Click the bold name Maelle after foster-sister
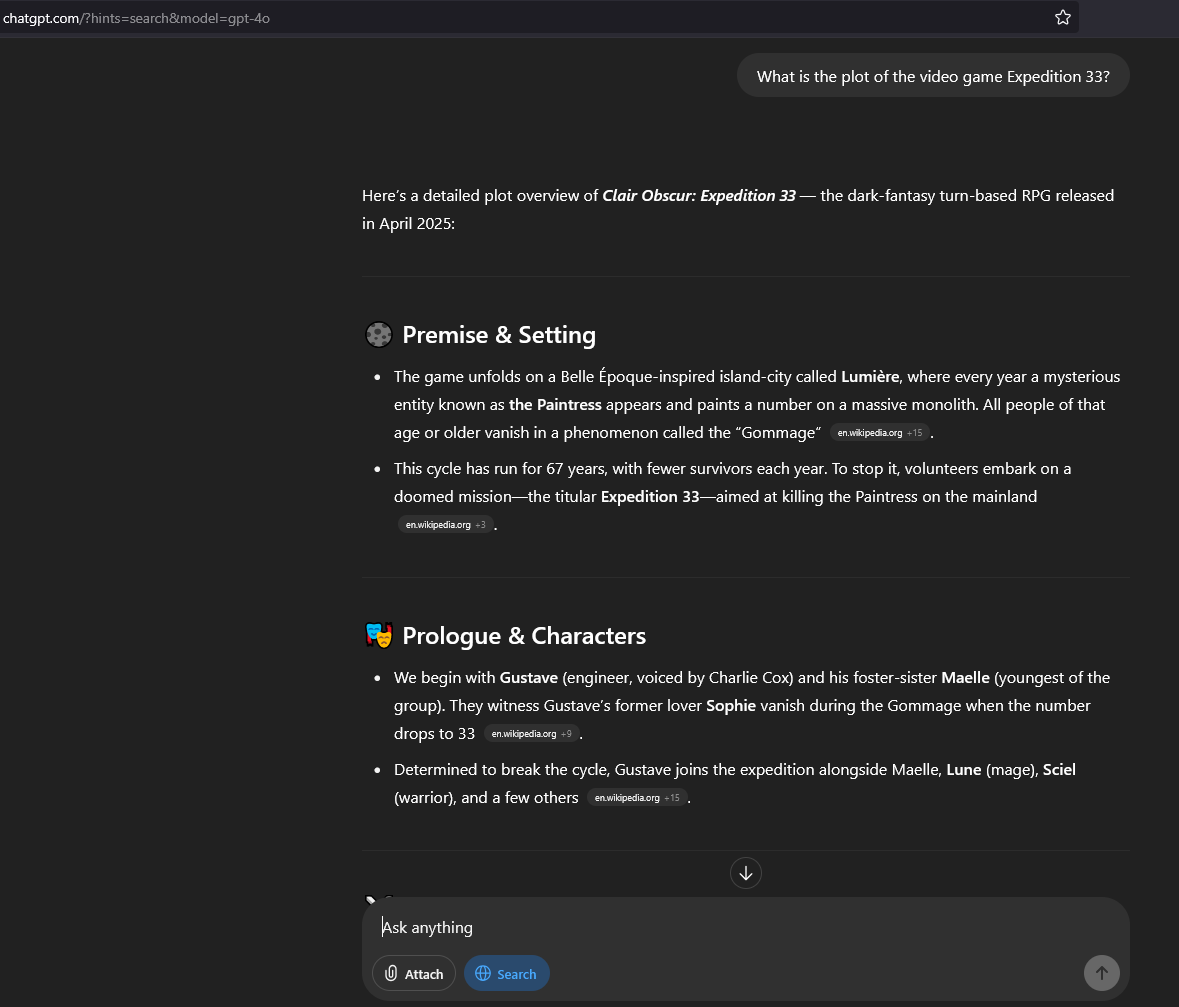The width and height of the screenshot is (1179, 1007). (965, 678)
